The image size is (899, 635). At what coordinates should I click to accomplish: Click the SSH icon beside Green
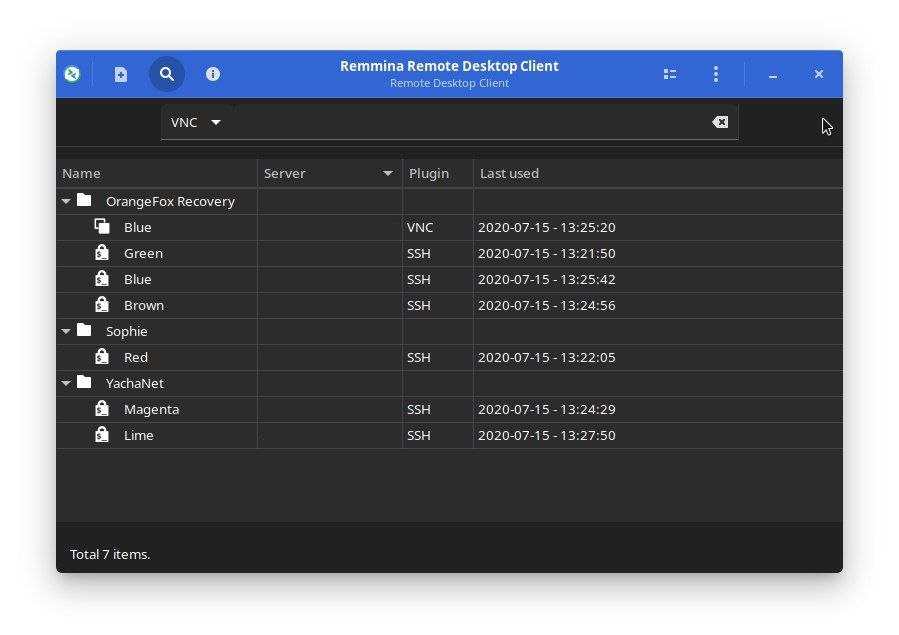point(102,253)
